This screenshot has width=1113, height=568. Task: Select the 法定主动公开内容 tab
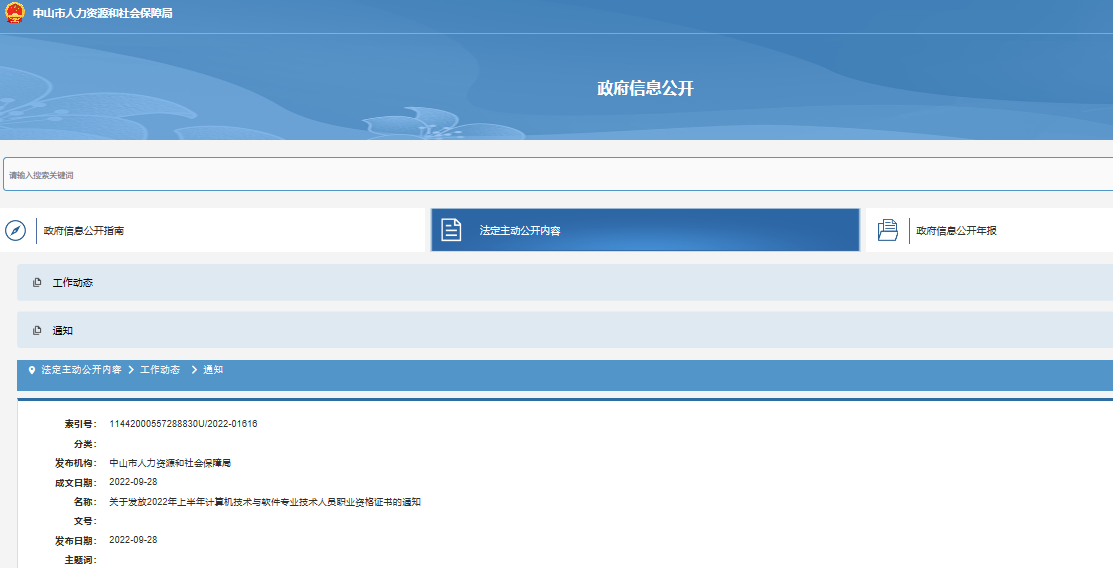[645, 230]
